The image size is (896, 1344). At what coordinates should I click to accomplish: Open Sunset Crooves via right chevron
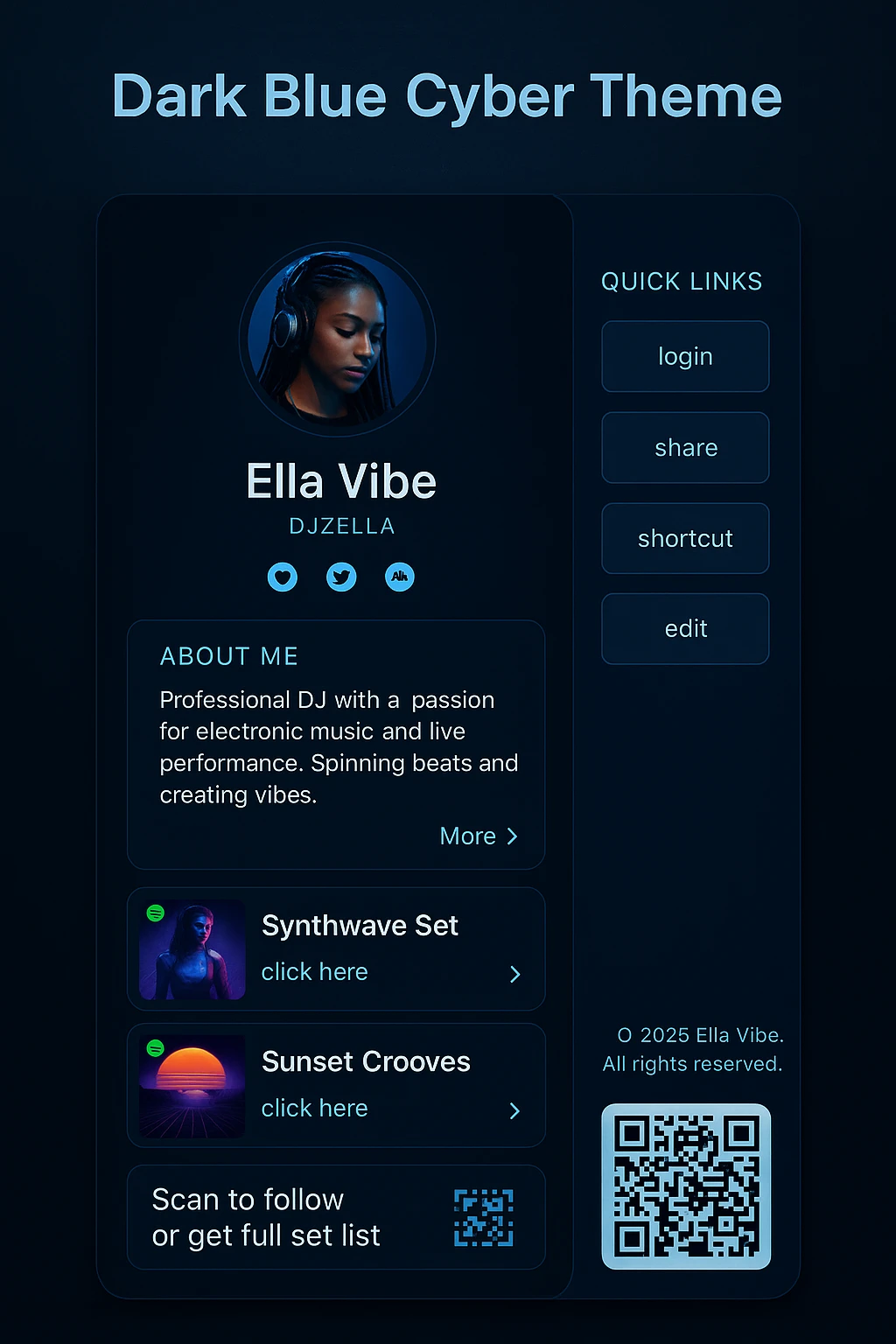coord(515,1110)
